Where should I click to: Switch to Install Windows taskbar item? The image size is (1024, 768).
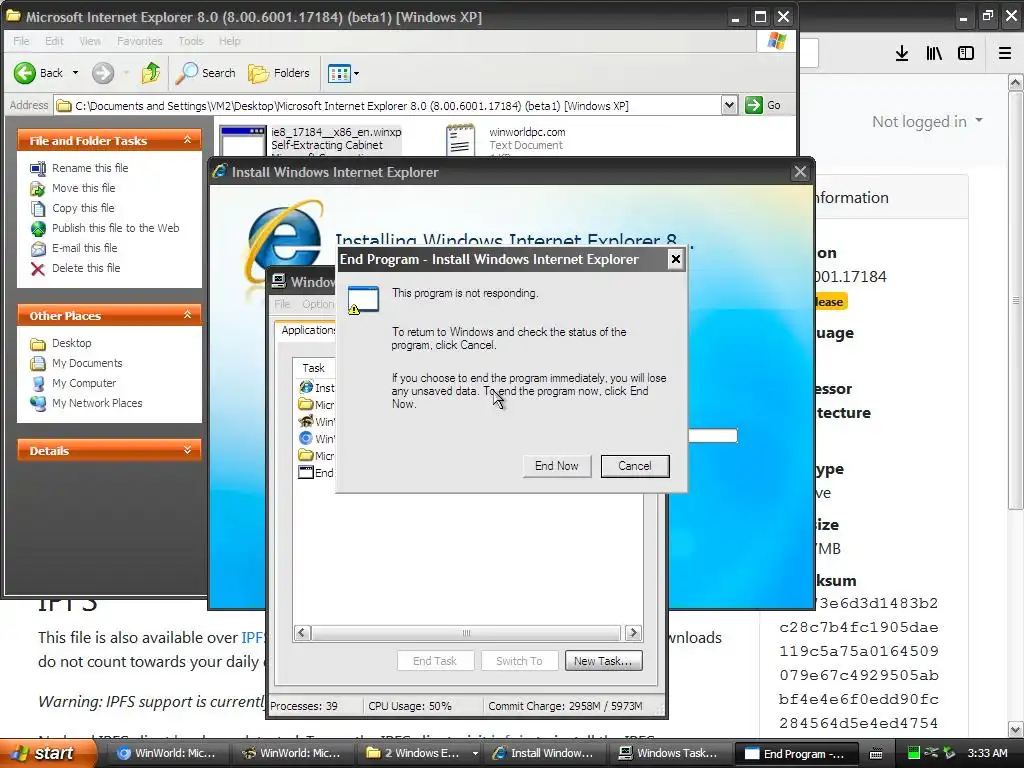[x=543, y=753]
